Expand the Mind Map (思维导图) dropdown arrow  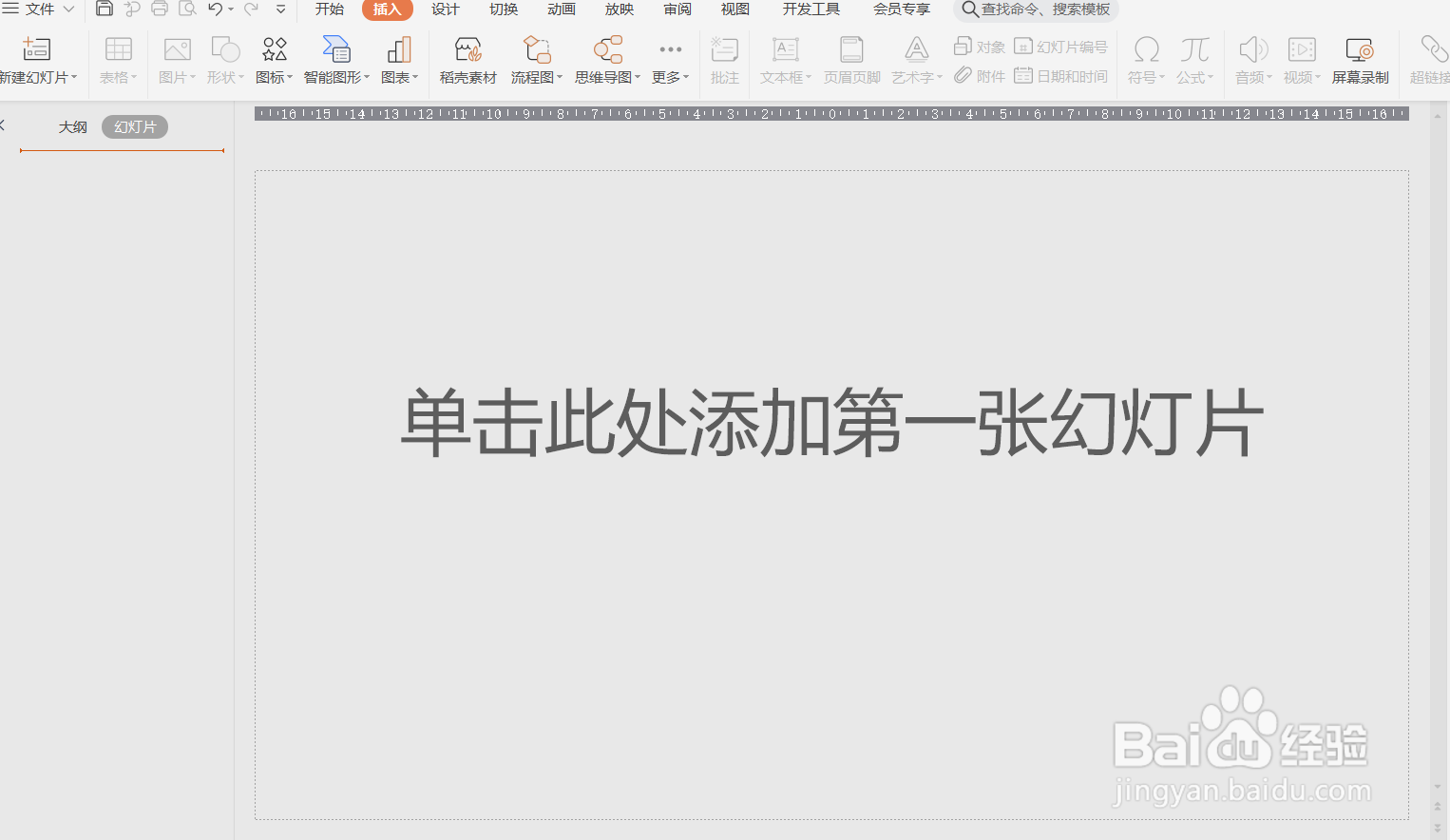[638, 78]
